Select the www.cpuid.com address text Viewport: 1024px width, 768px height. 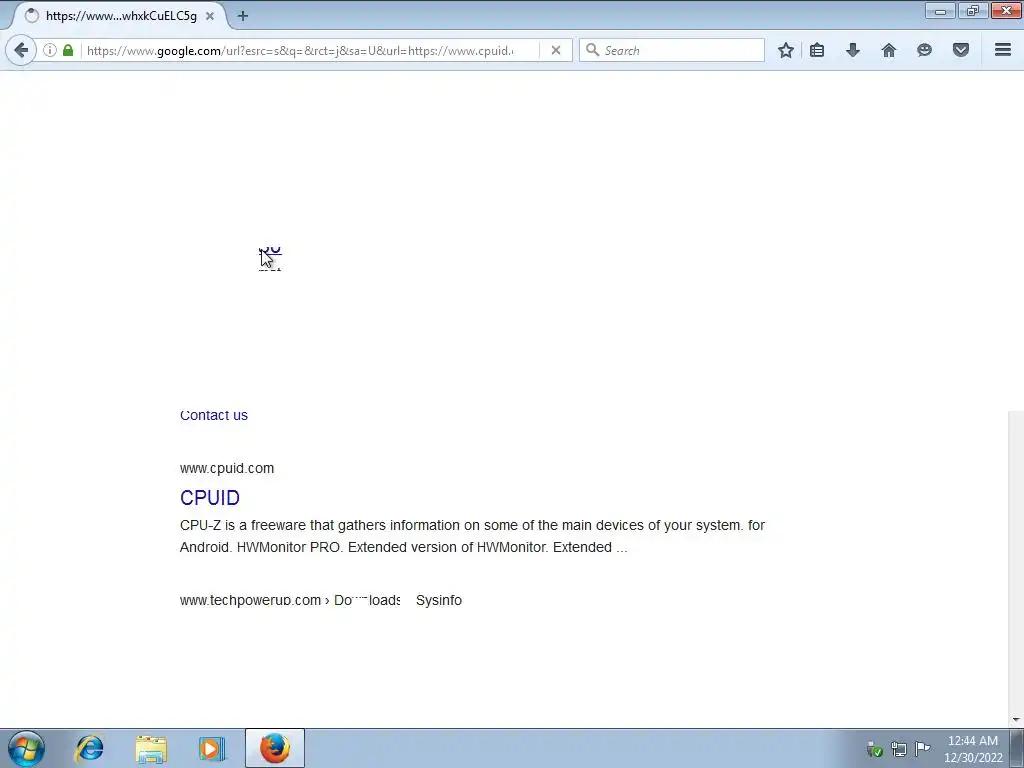tap(227, 468)
